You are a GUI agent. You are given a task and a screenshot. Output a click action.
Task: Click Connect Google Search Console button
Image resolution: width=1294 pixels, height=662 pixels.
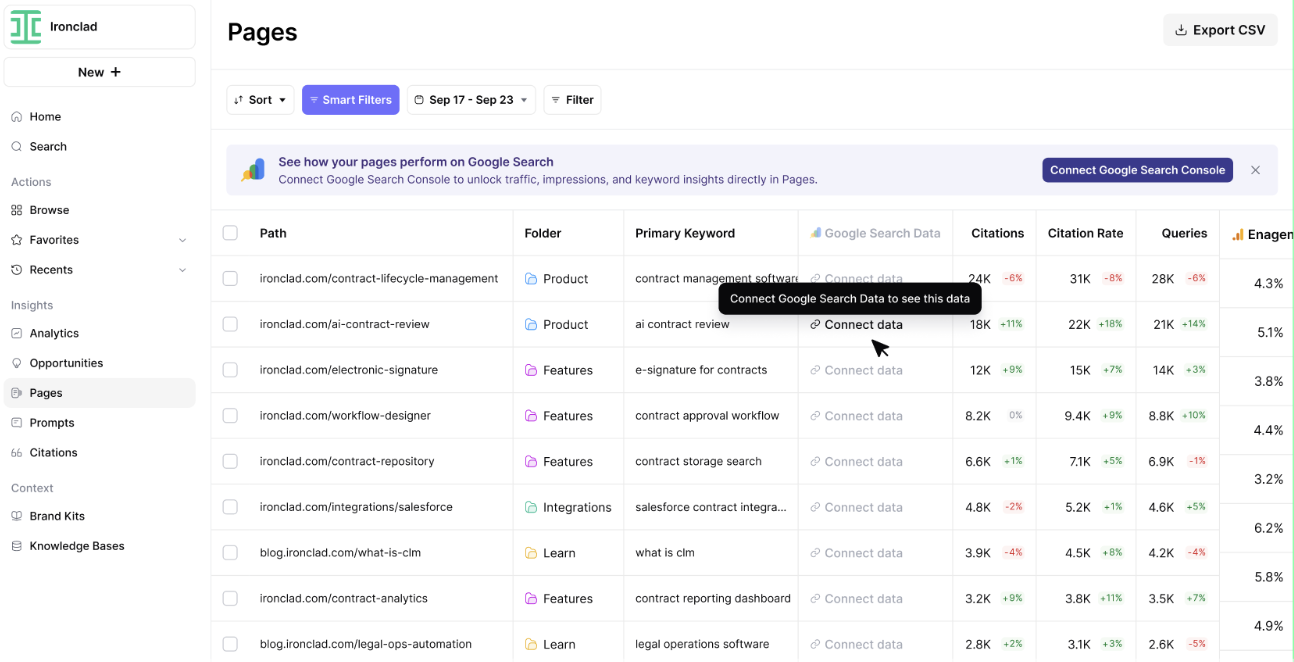[1137, 170]
